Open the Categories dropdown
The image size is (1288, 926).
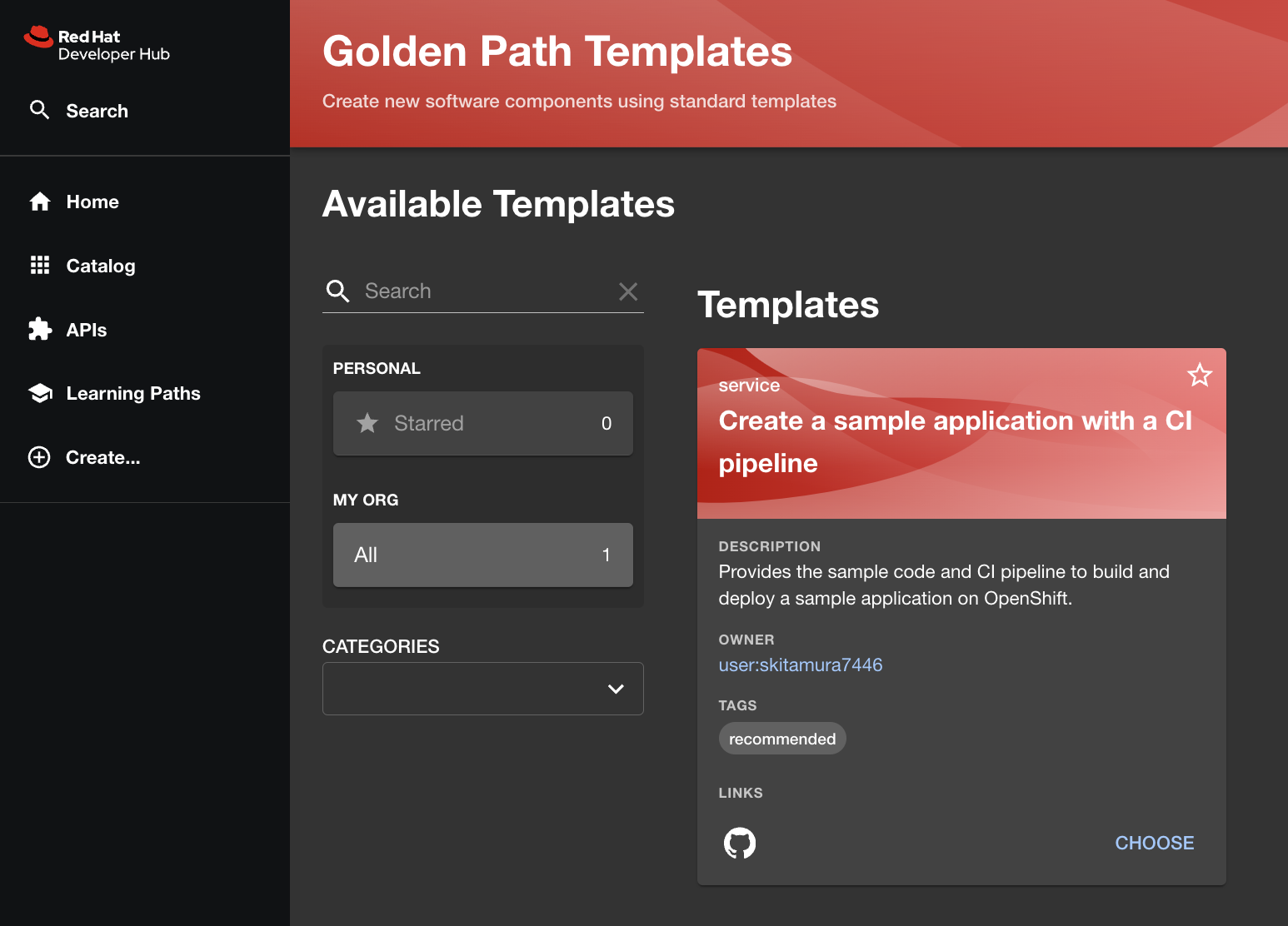pyautogui.click(x=483, y=689)
